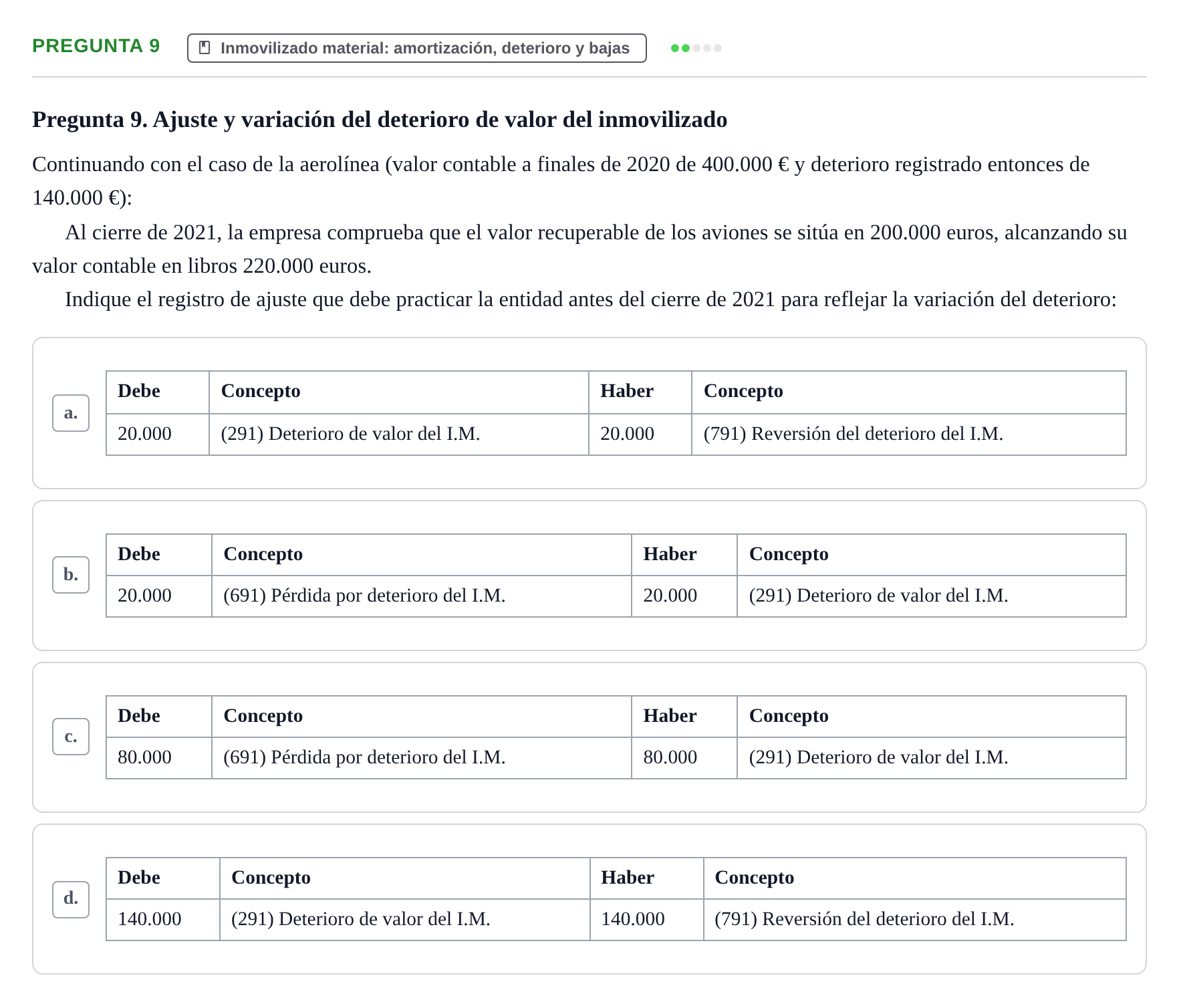Click '(291) Deterioro de valor' in option a
Image resolution: width=1179 pixels, height=1008 pixels.
tap(350, 434)
